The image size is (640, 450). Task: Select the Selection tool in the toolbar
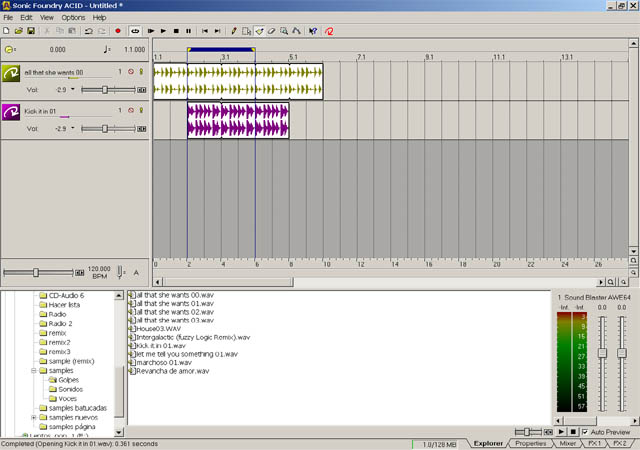[246, 31]
